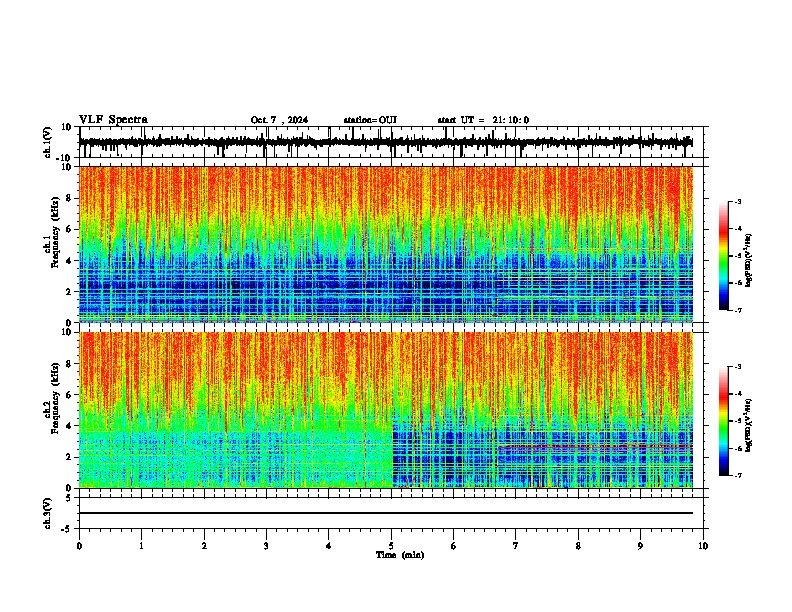
Task: Click the "8" kHz tick on ch.1 spectrogram
Action: click(70, 198)
